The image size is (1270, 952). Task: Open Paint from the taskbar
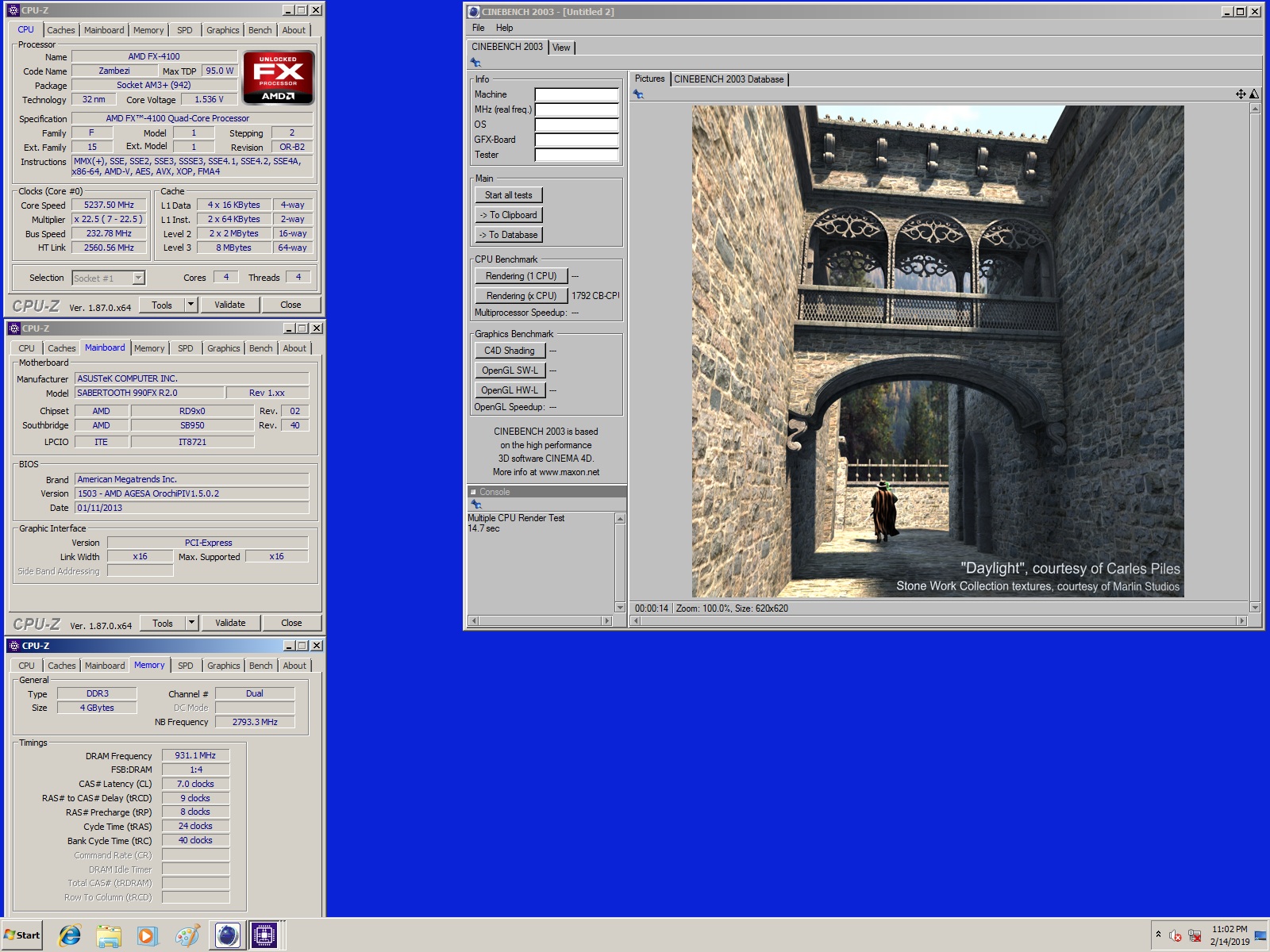(187, 935)
